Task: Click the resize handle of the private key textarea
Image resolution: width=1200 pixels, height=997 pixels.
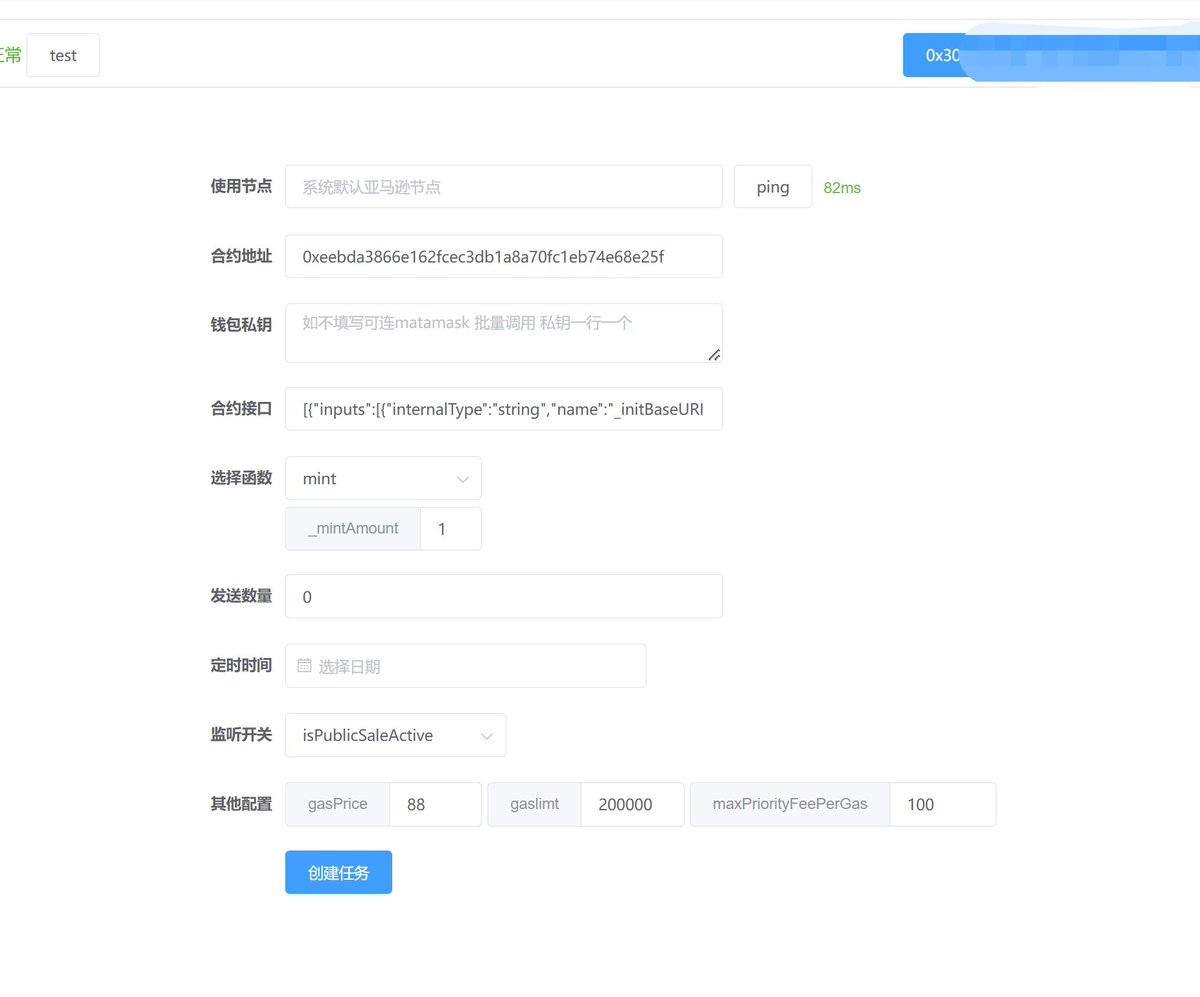Action: (x=715, y=355)
